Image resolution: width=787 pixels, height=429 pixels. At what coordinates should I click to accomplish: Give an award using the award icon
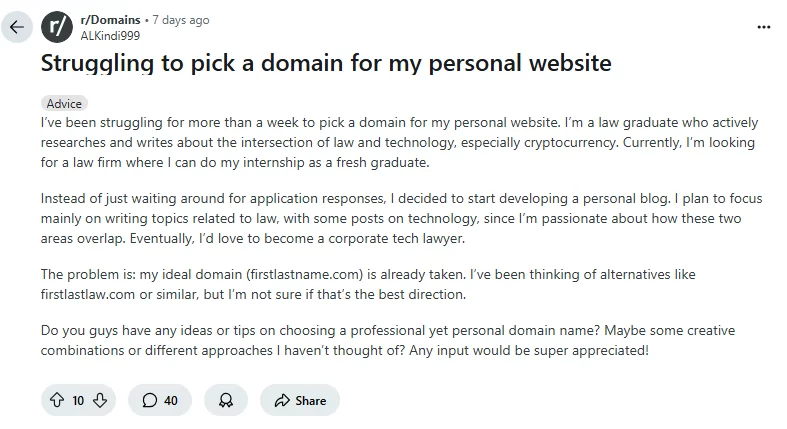226,400
